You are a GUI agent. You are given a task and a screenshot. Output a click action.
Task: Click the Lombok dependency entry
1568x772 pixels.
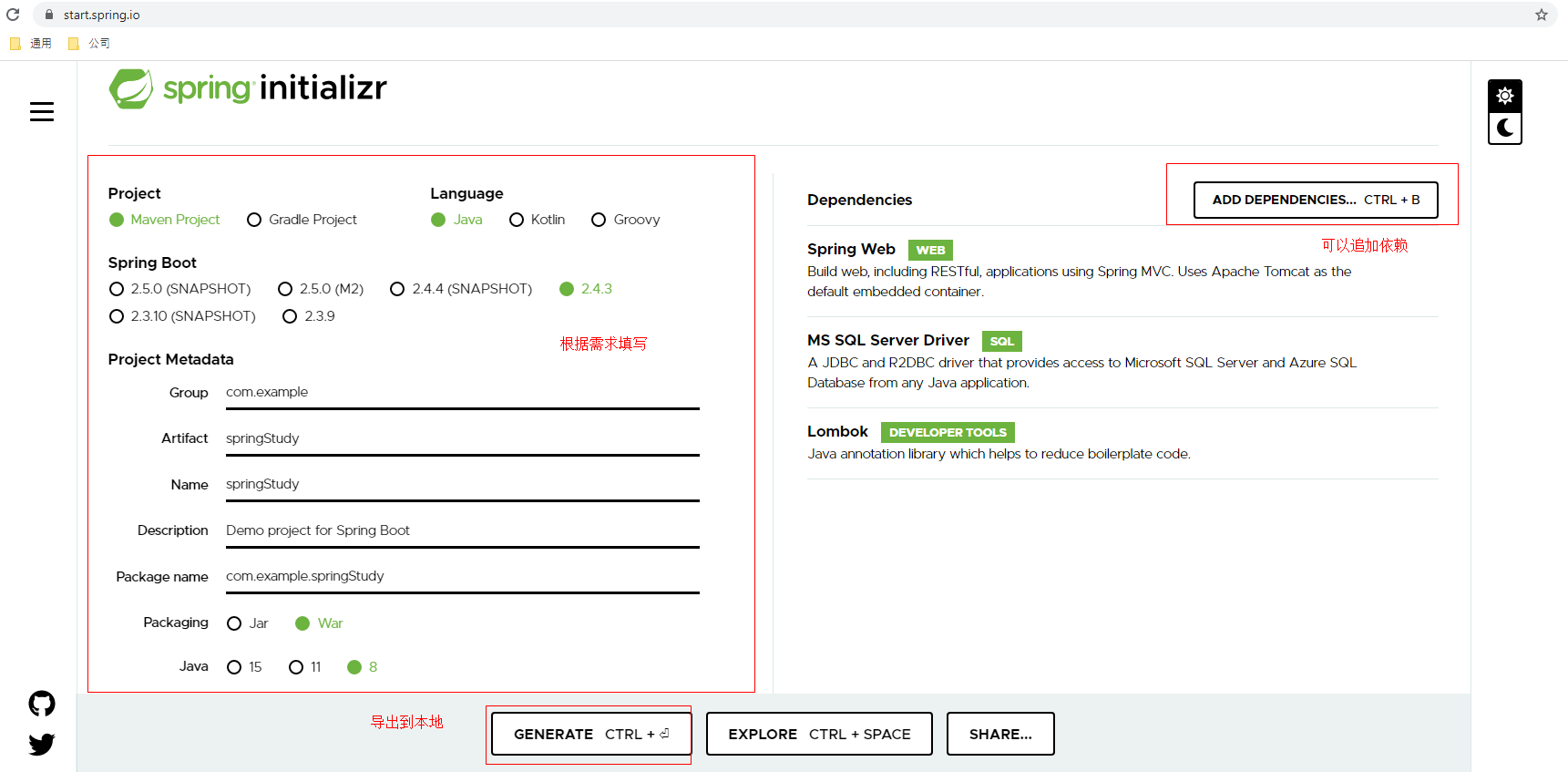[x=1122, y=443]
